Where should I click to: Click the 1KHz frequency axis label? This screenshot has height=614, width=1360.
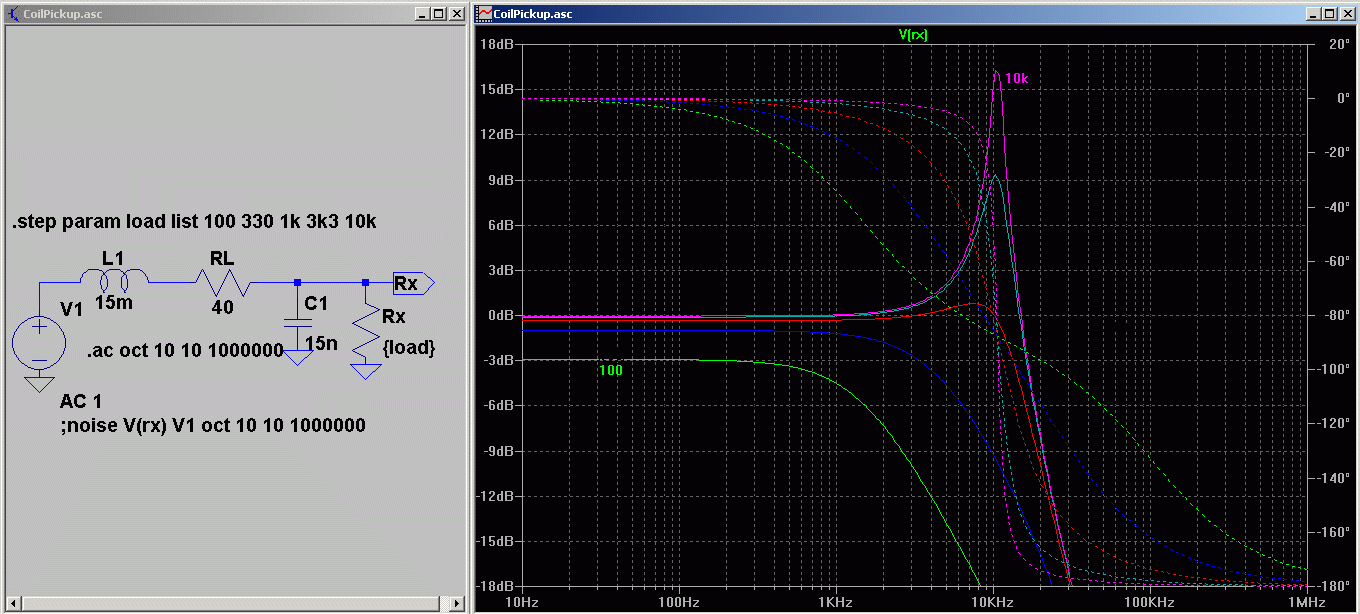point(835,602)
